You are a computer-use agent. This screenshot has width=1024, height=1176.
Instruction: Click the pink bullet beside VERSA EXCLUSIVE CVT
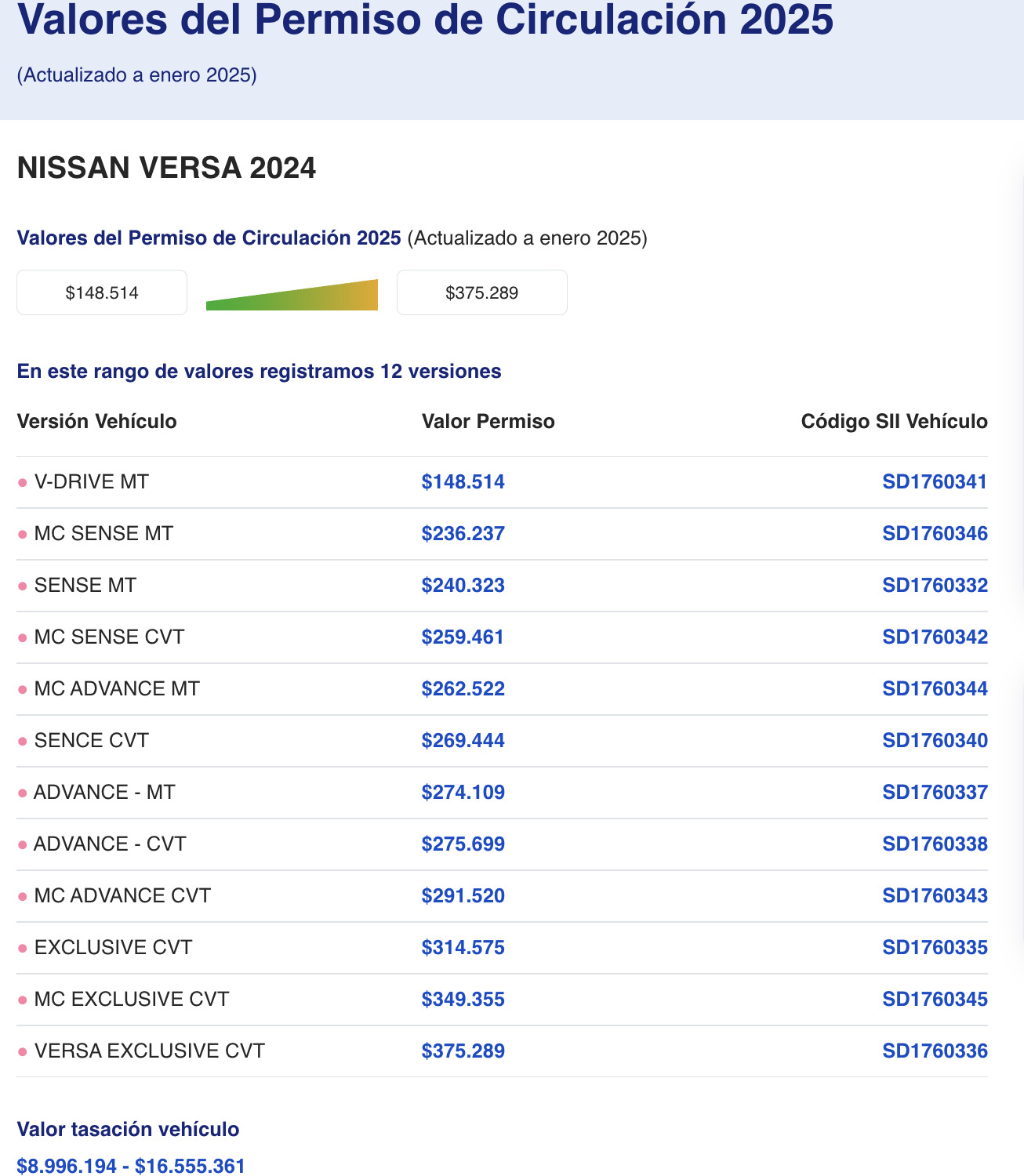pyautogui.click(x=23, y=1052)
